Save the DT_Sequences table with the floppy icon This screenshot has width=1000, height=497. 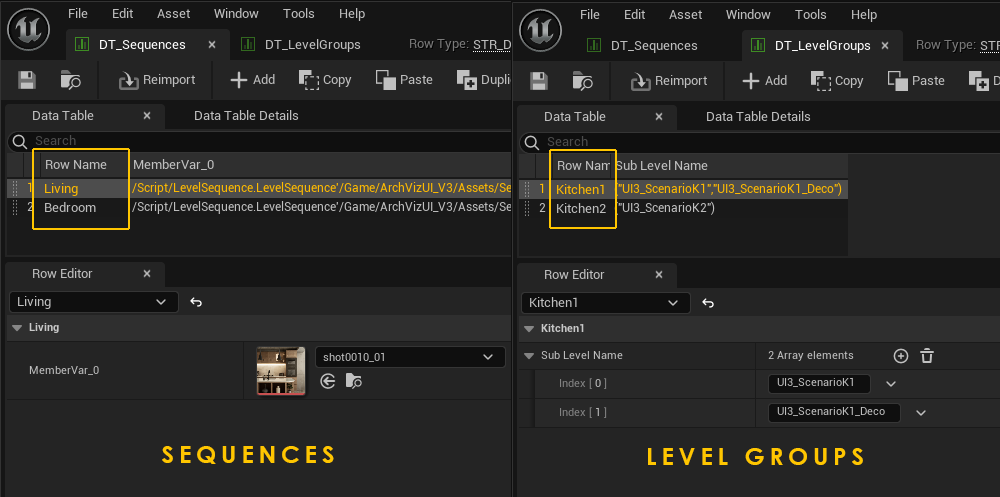(27, 80)
